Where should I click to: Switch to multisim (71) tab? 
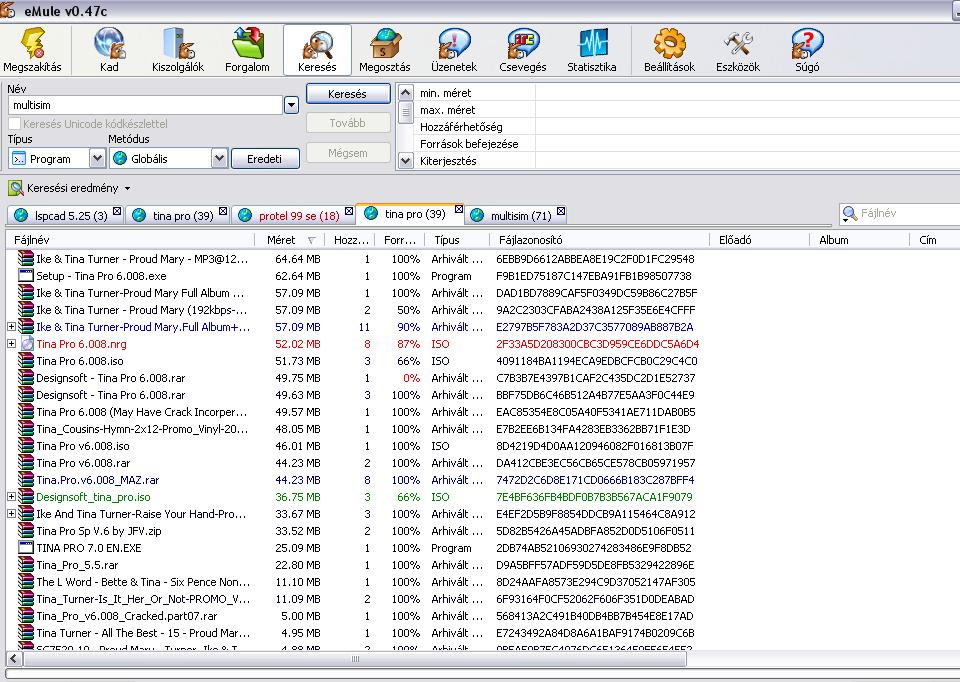point(517,215)
